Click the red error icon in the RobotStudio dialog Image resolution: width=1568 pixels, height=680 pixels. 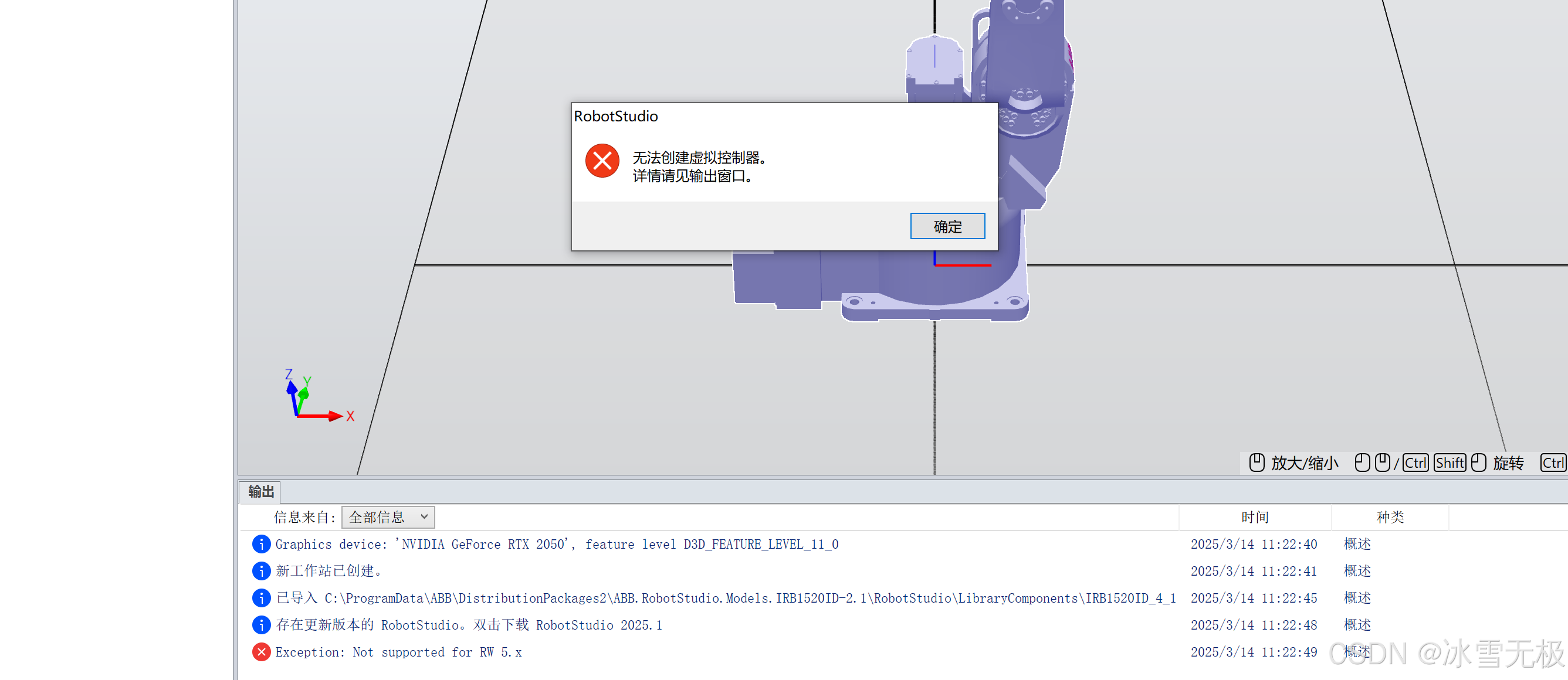click(602, 161)
